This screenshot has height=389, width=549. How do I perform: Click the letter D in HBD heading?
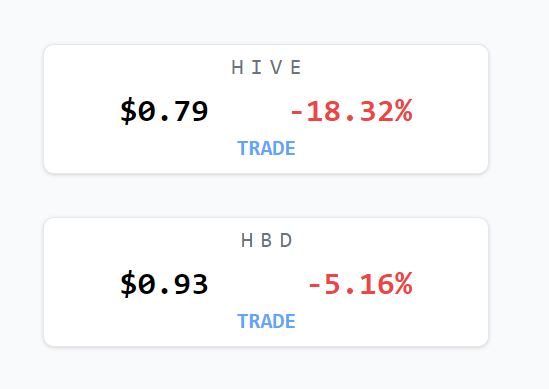[286, 240]
